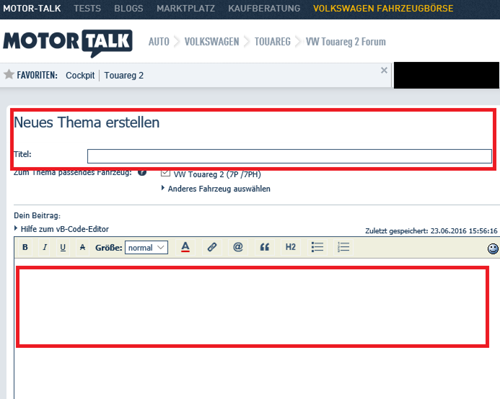Go to MARKTPLATZ in top navigation
Image resolution: width=500 pixels, height=399 pixels.
click(186, 8)
